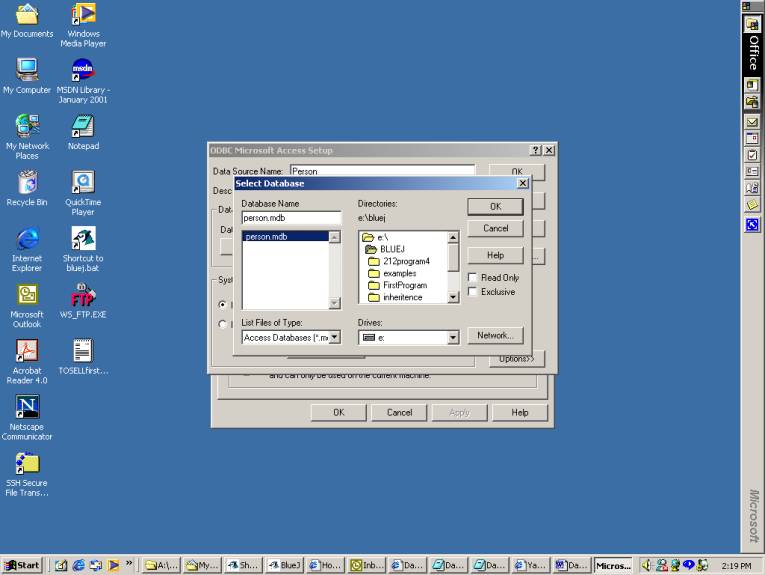
Task: Switch to Micros... taskbar button
Action: coord(613,565)
